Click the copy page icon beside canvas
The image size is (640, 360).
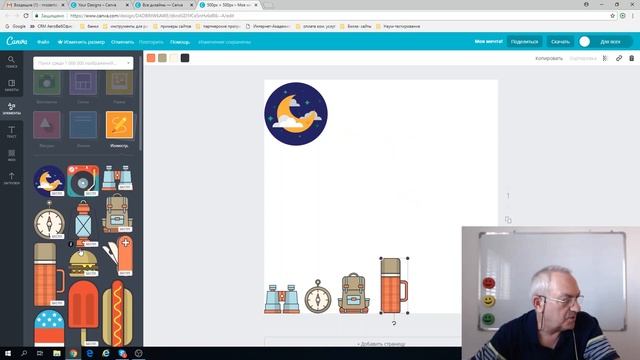click(508, 220)
